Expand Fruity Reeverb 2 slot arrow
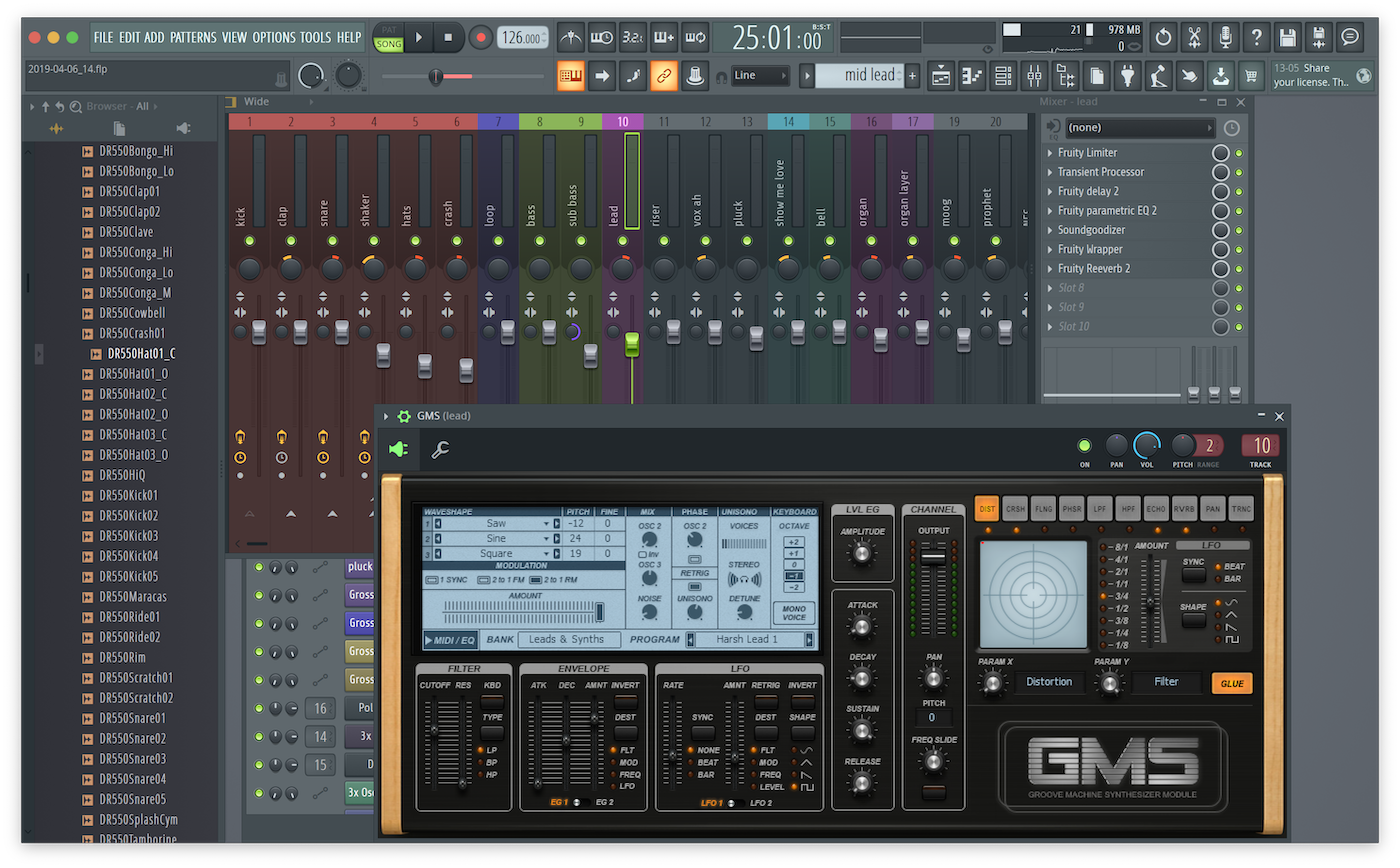 click(1050, 269)
